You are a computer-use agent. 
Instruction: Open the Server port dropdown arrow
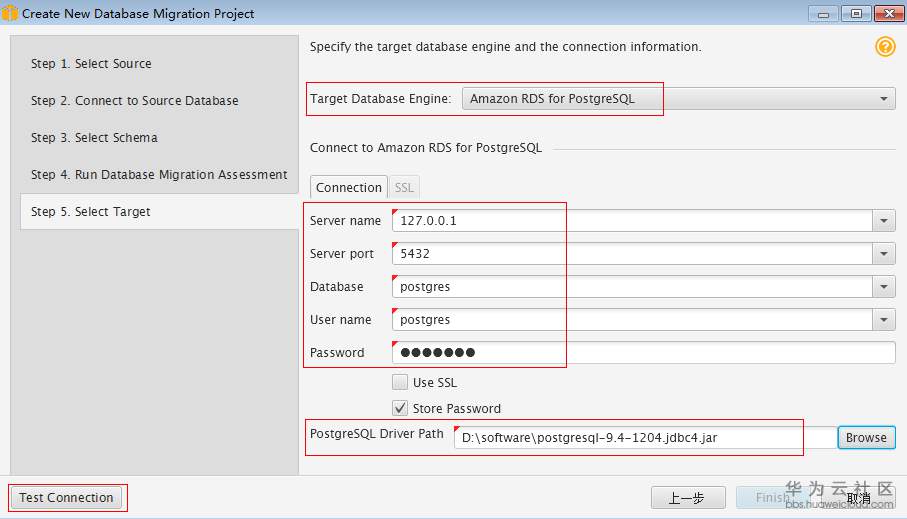click(884, 254)
